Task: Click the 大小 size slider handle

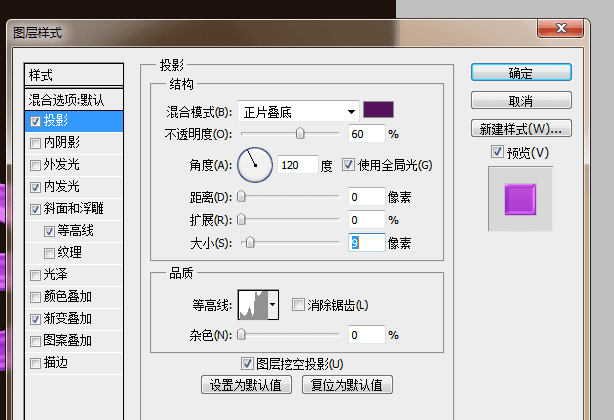Action: [250, 243]
